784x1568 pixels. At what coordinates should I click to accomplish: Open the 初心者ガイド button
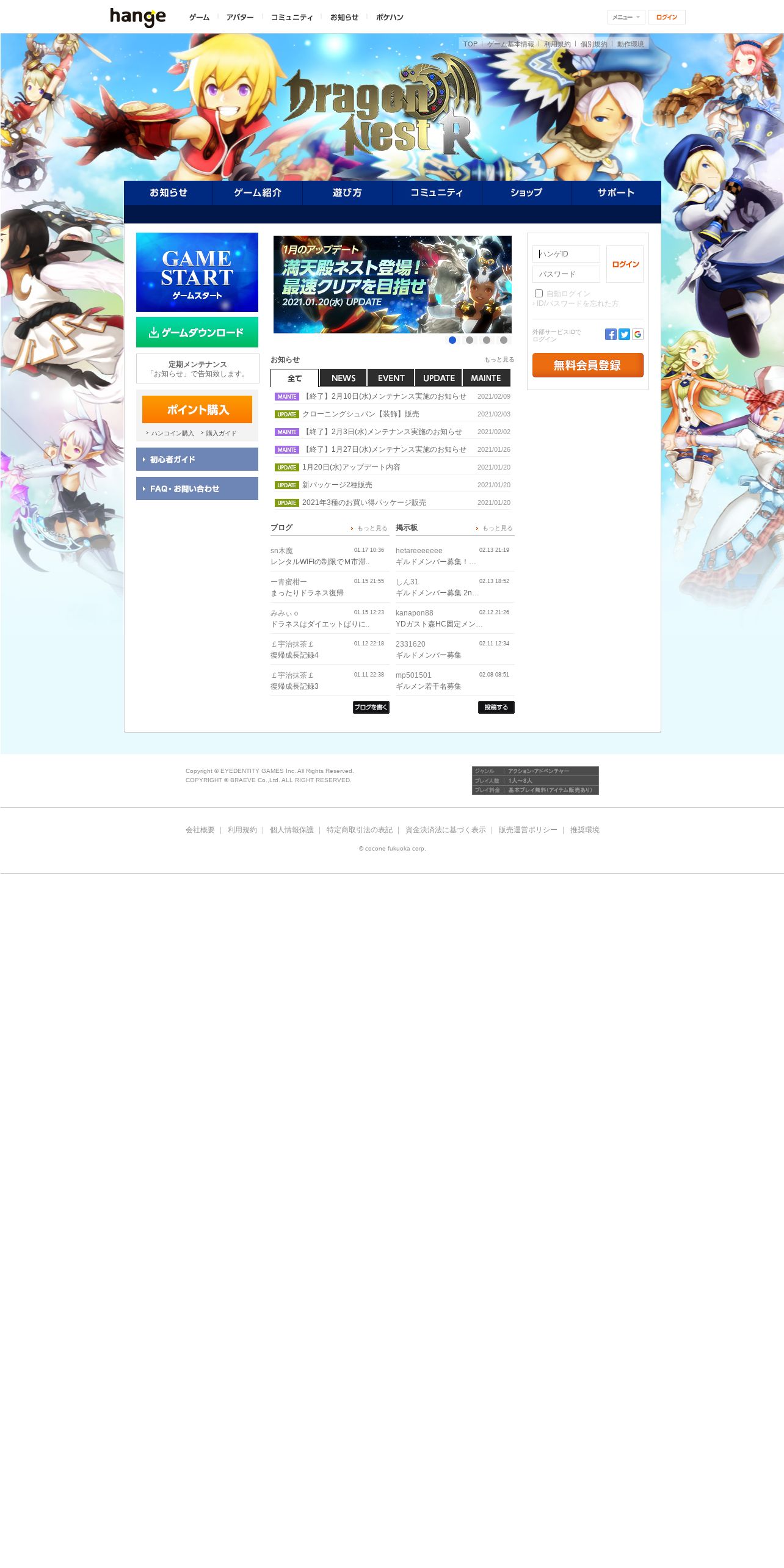tap(197, 459)
